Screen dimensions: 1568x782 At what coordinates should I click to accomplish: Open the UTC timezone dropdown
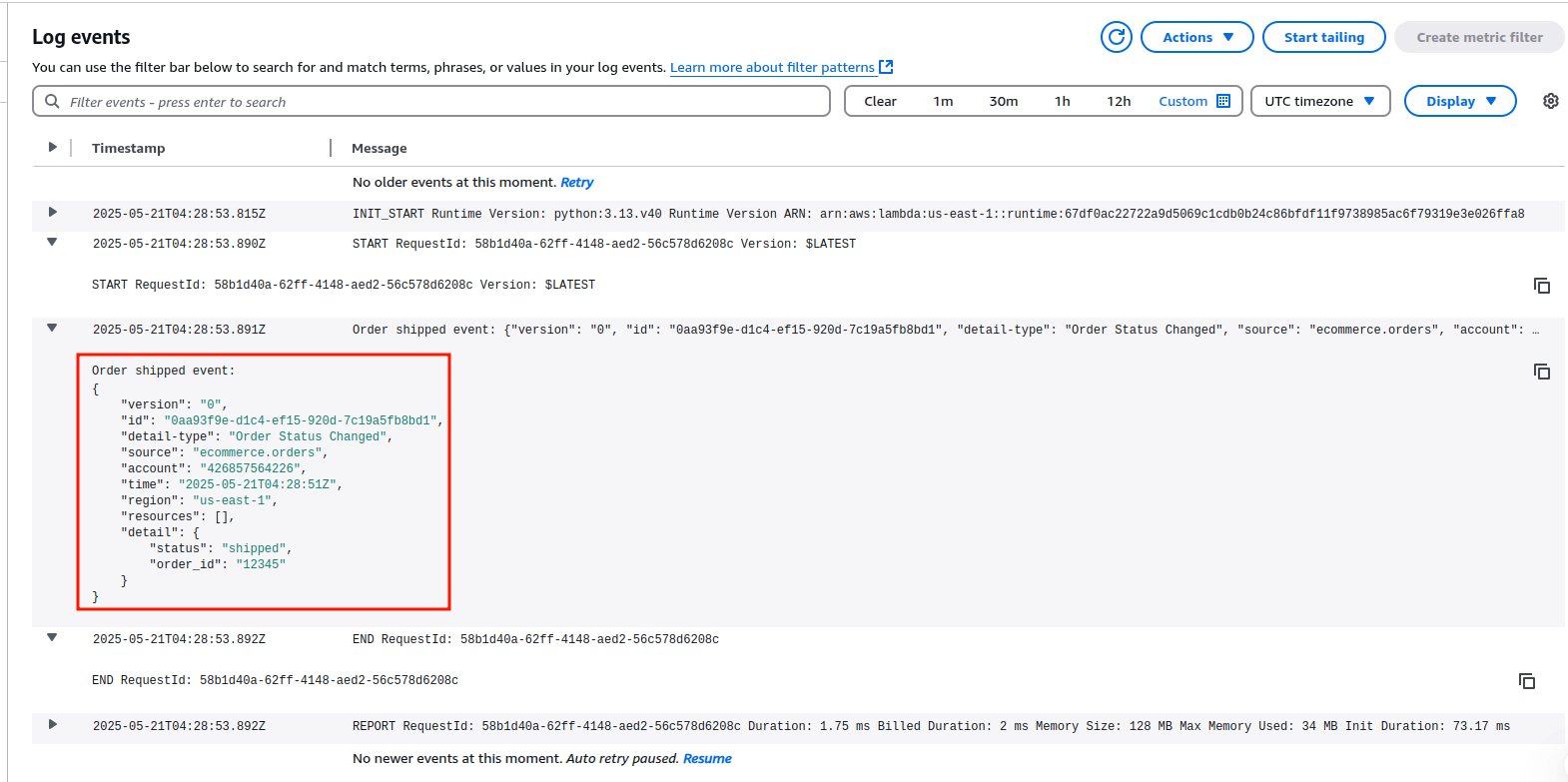(1319, 101)
